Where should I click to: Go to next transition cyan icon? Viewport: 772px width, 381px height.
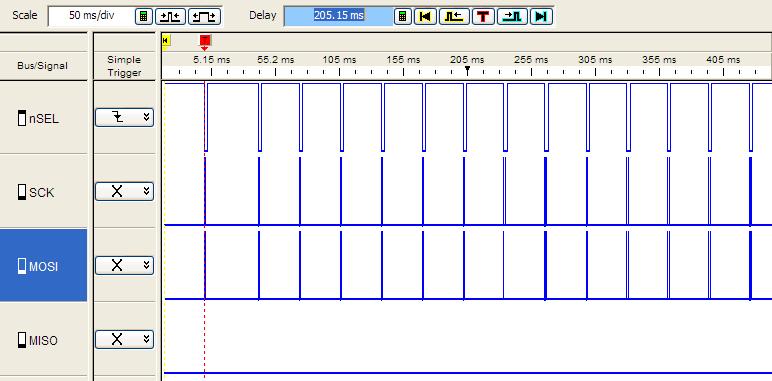coord(513,16)
